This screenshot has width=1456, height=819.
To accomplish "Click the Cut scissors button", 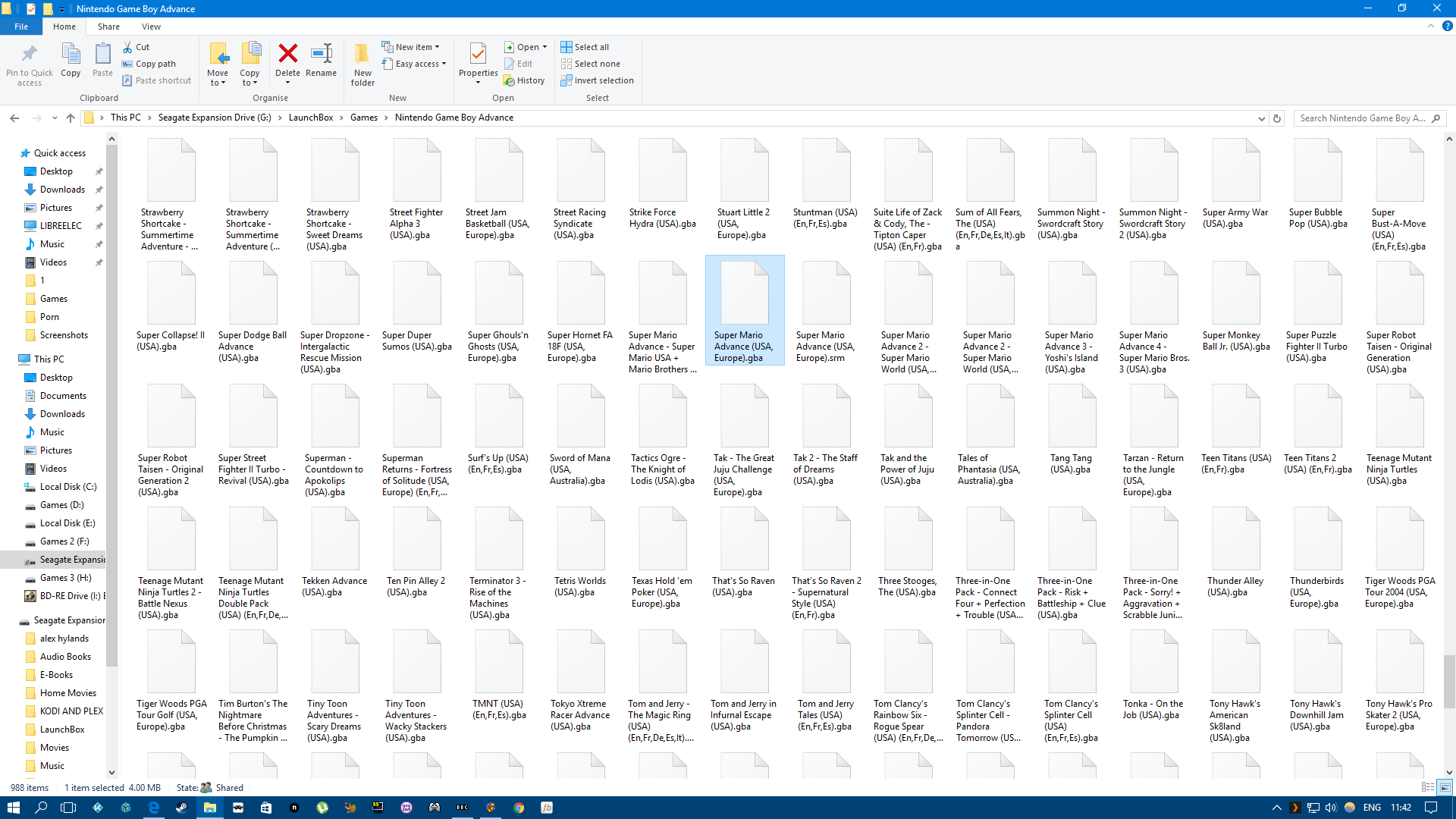I will (136, 47).
